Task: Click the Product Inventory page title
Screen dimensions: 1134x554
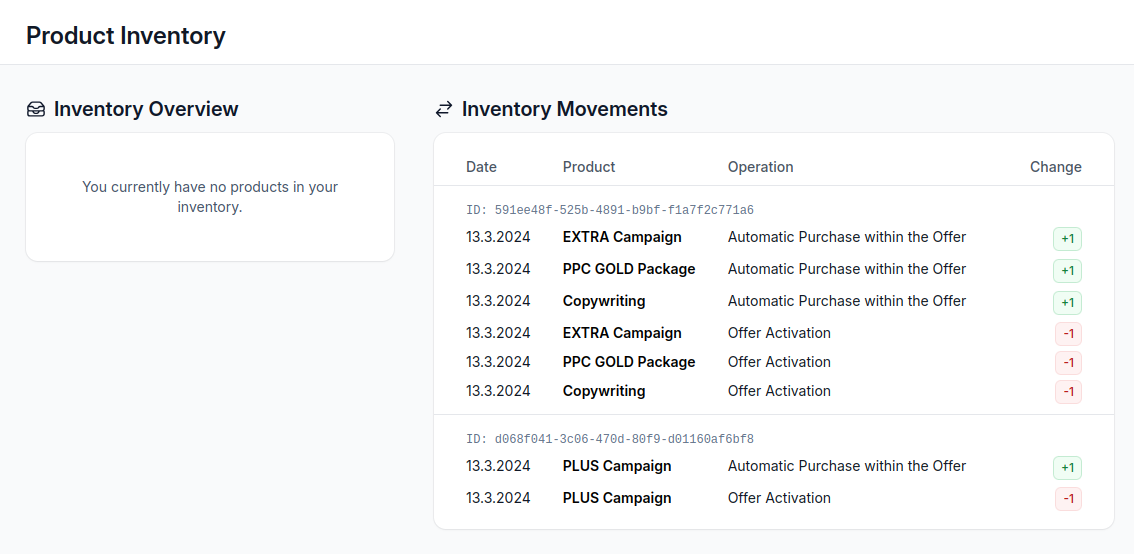Action: tap(126, 36)
